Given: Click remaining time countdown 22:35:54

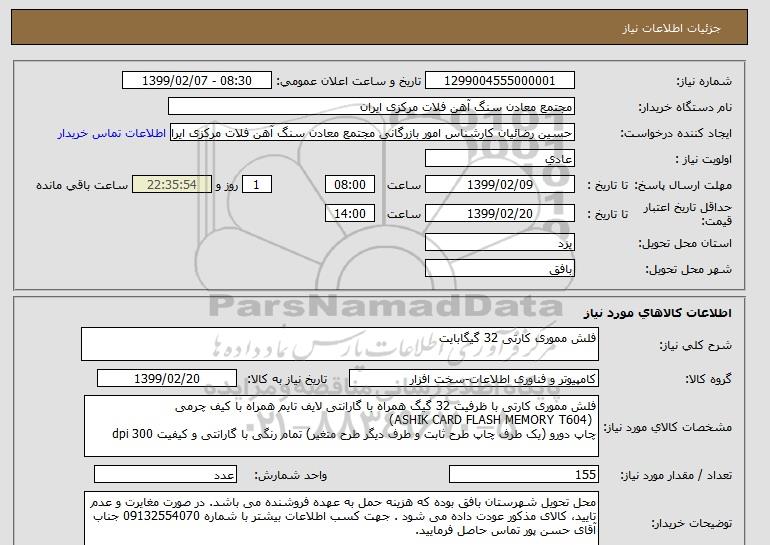Looking at the screenshot, I should pos(172,185).
